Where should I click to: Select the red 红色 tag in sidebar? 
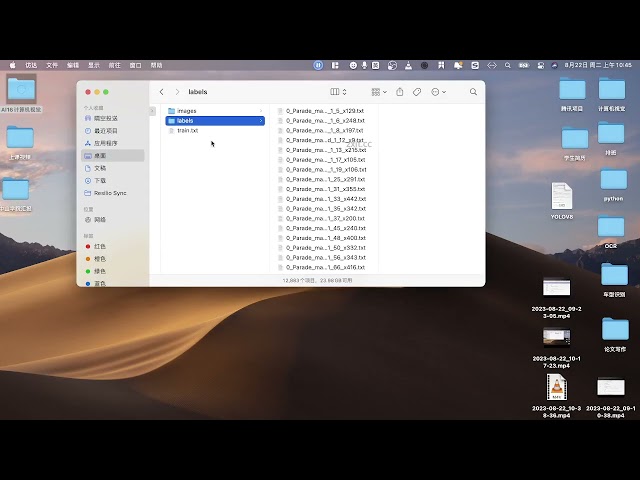tap(99, 246)
